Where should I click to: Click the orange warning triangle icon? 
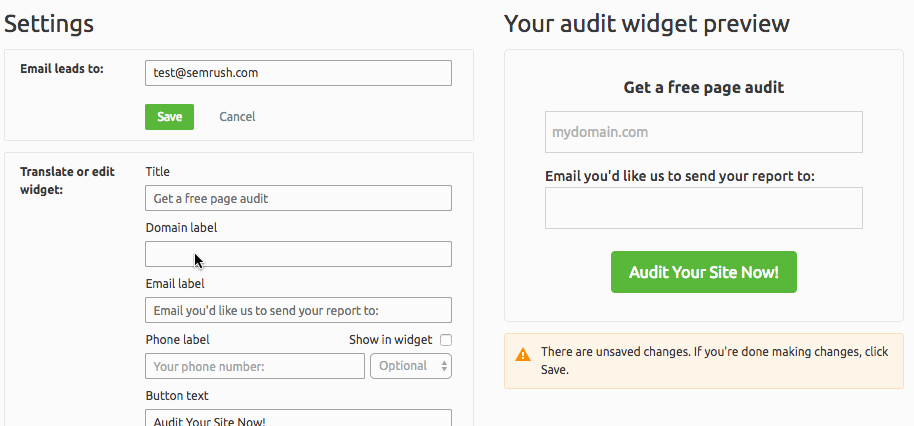pos(523,354)
